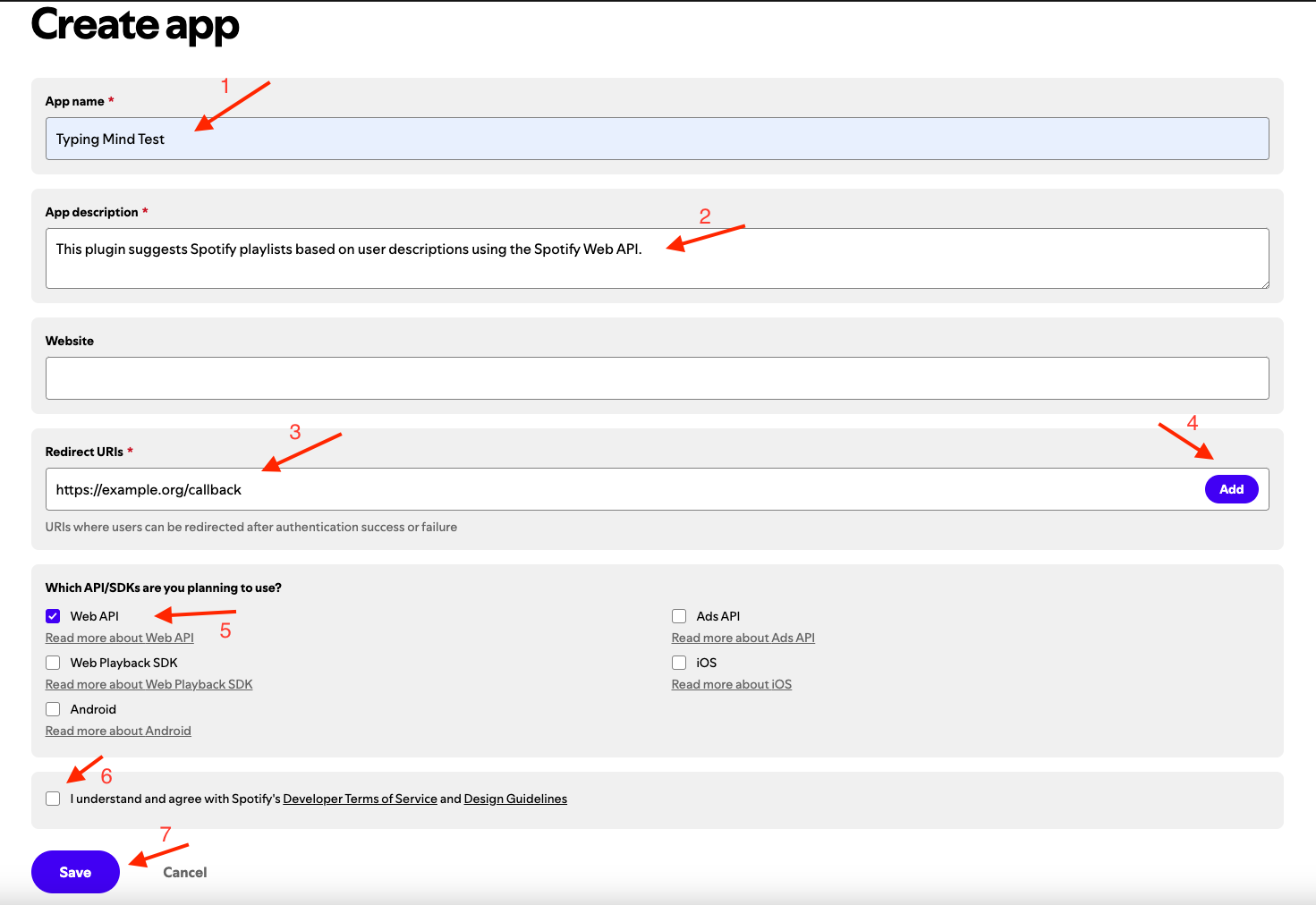Focus the Website input field
This screenshot has height=905, width=1316.
pyautogui.click(x=657, y=378)
